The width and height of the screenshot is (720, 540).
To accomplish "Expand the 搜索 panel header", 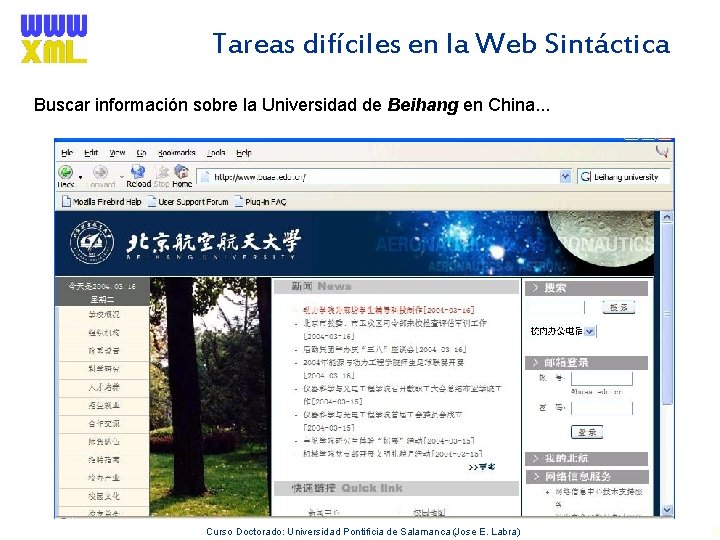I will (x=586, y=288).
